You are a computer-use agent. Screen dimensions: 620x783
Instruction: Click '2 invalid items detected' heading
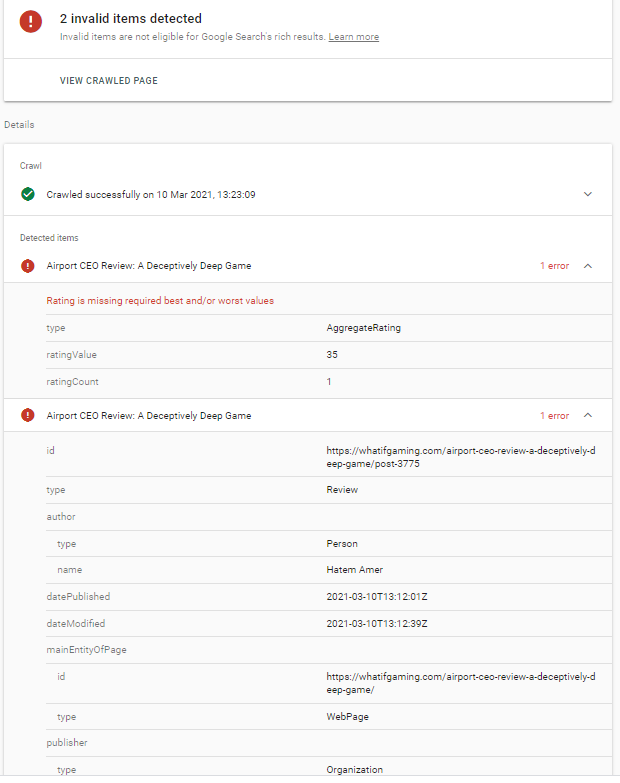point(131,18)
